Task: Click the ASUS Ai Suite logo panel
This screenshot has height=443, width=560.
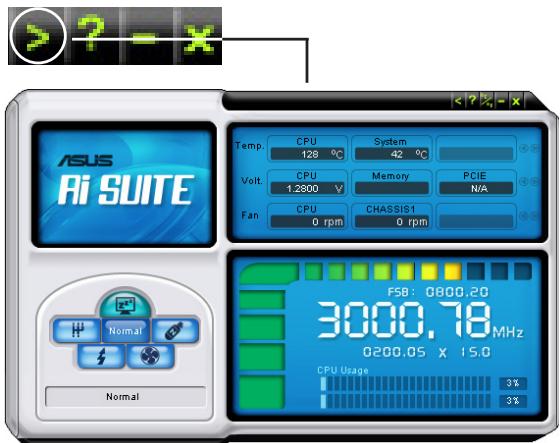Action: coord(124,185)
